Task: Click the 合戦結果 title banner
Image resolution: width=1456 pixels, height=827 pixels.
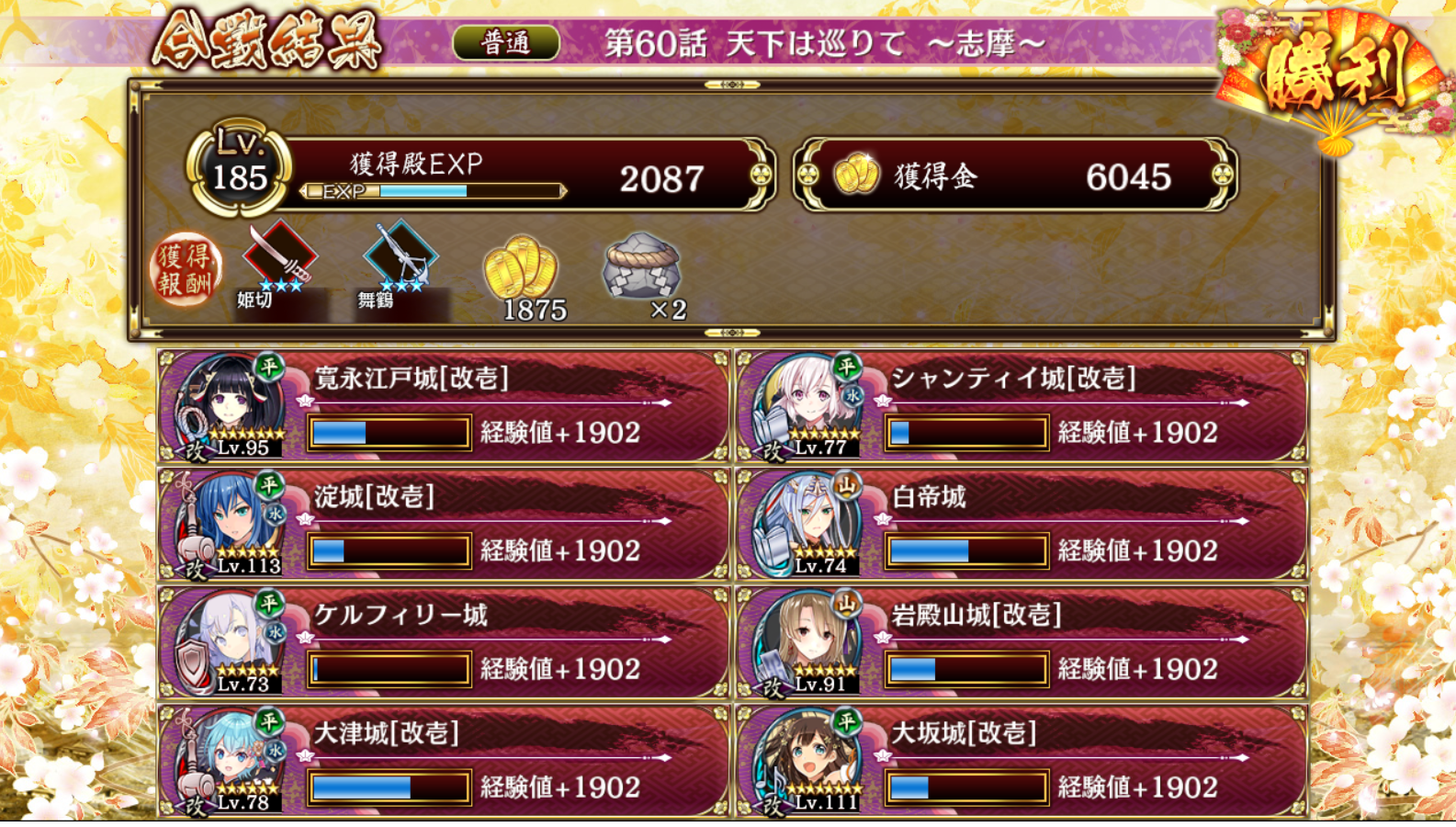Action: 266,40
